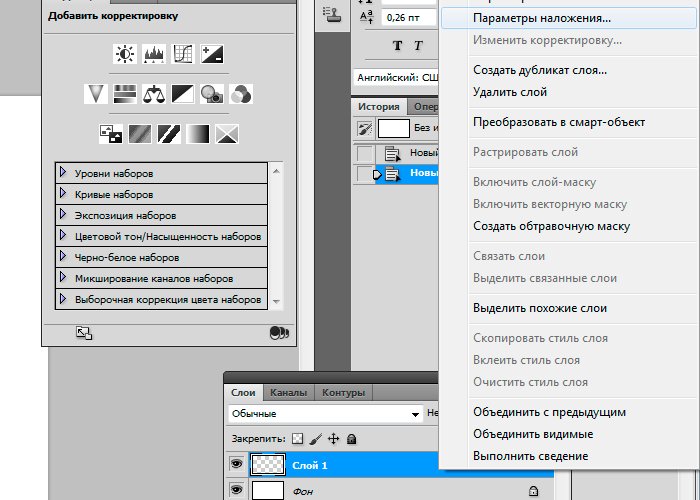Expand the Уровни наборов presets

(x=63, y=173)
